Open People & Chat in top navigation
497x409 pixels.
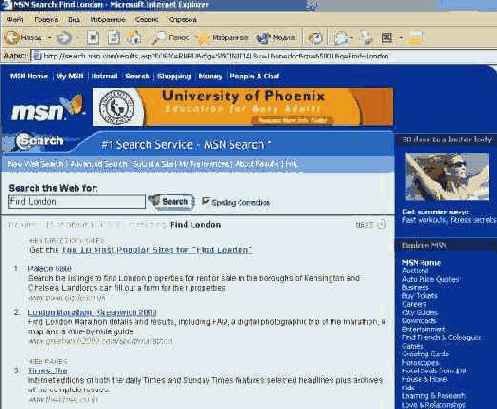(254, 76)
